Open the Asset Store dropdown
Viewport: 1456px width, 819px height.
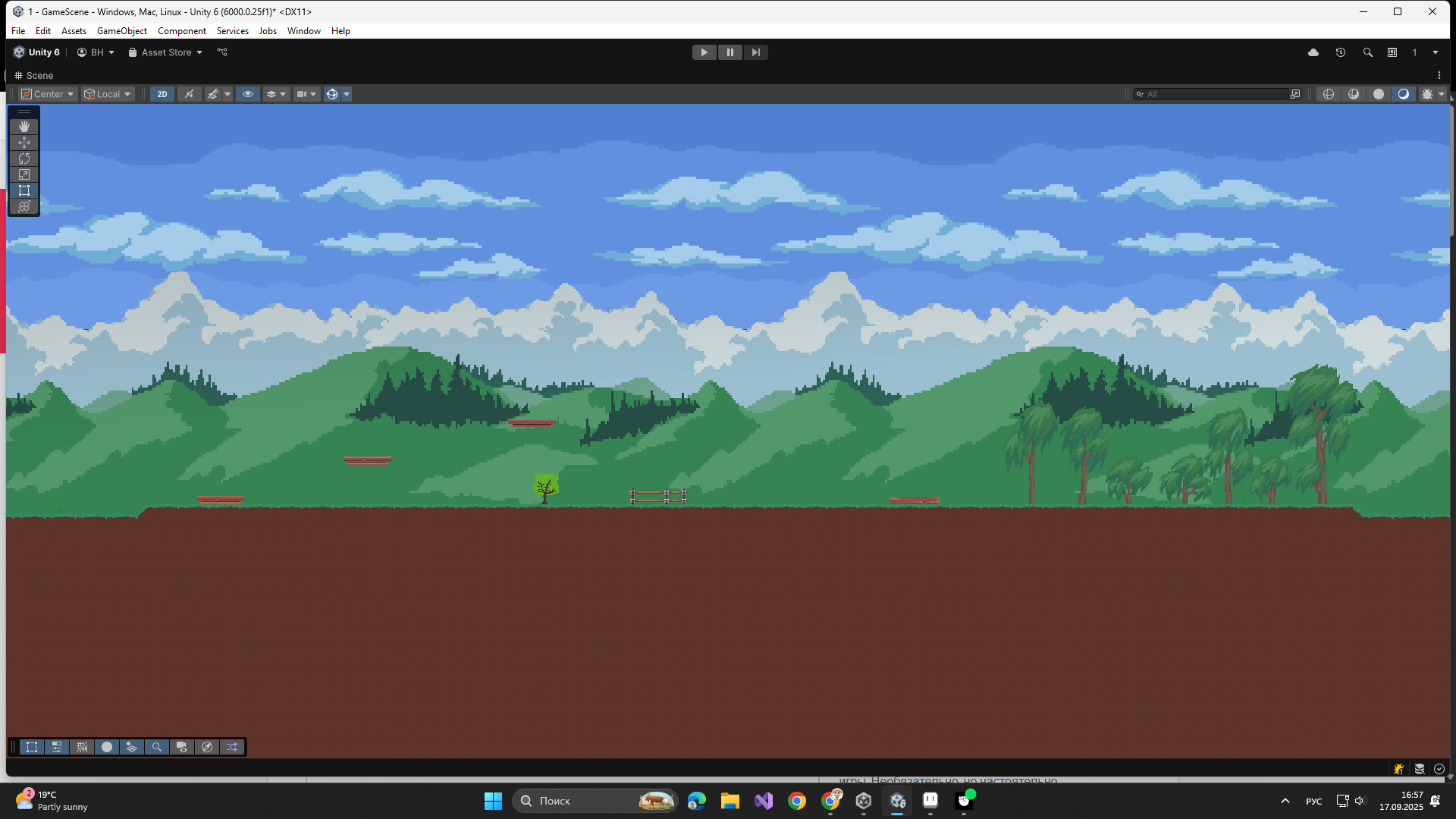165,52
